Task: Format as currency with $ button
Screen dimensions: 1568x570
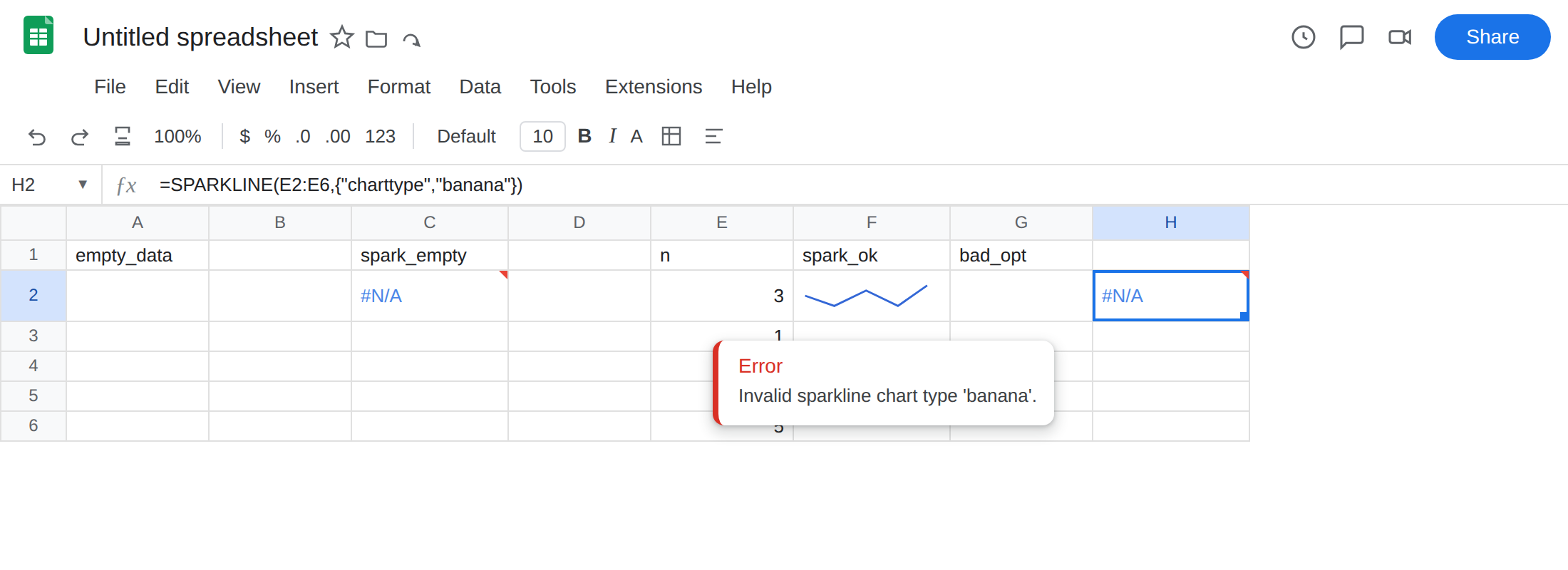Action: tap(244, 136)
